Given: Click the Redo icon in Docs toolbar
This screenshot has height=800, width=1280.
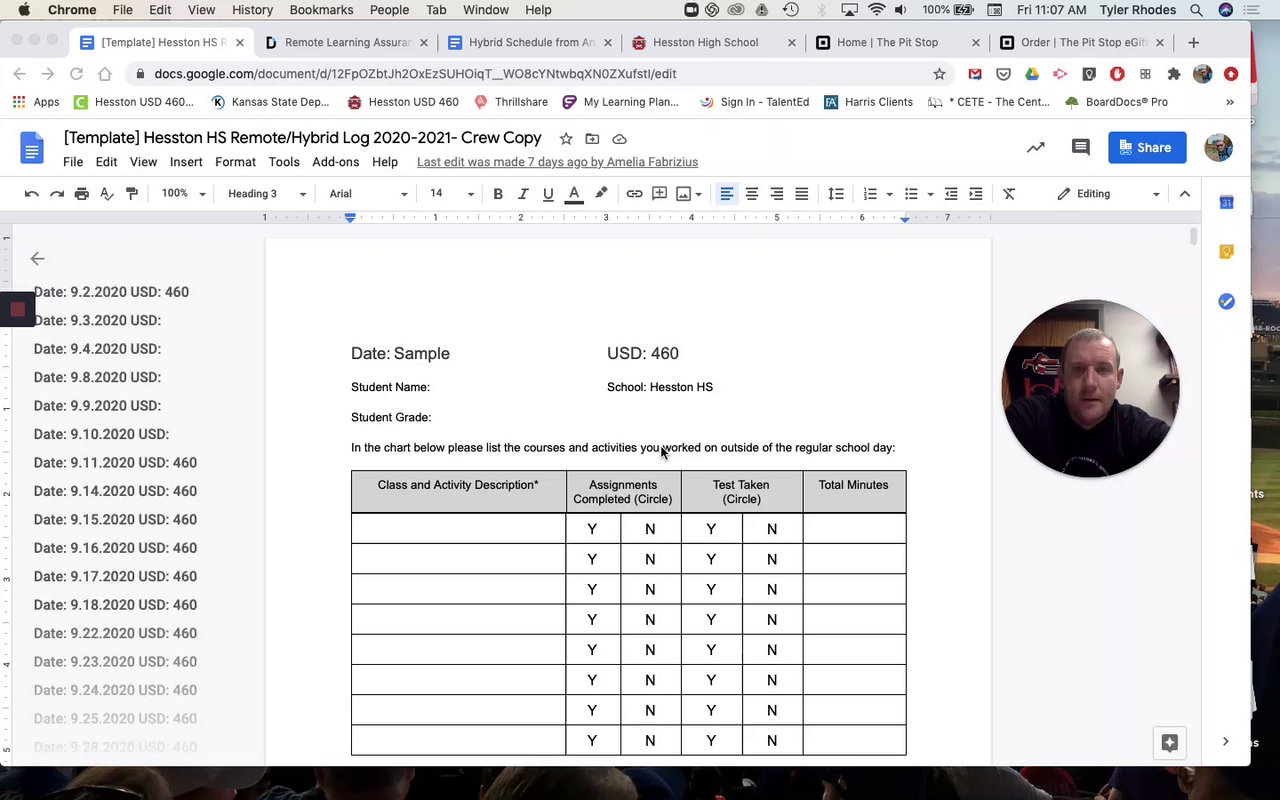Looking at the screenshot, I should [57, 194].
